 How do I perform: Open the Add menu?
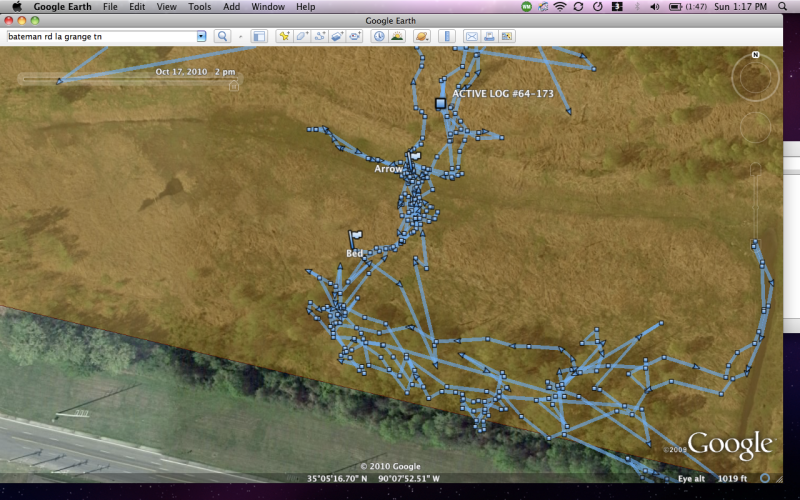click(231, 7)
